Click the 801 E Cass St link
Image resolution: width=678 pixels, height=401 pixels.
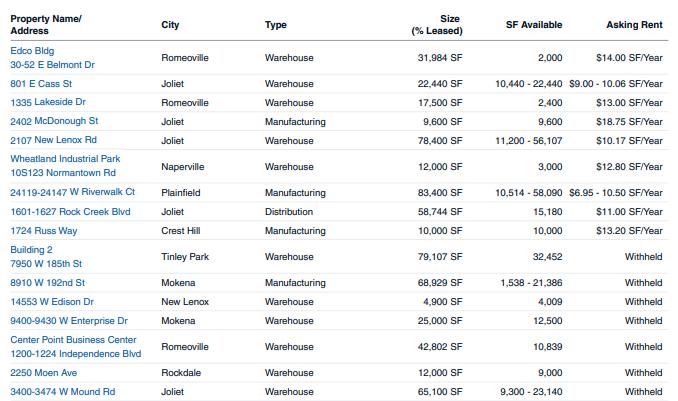[41, 84]
